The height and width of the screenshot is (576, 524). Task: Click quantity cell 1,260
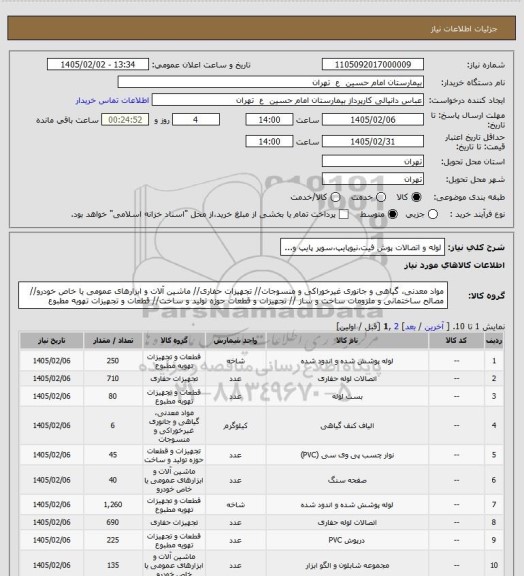tap(113, 505)
